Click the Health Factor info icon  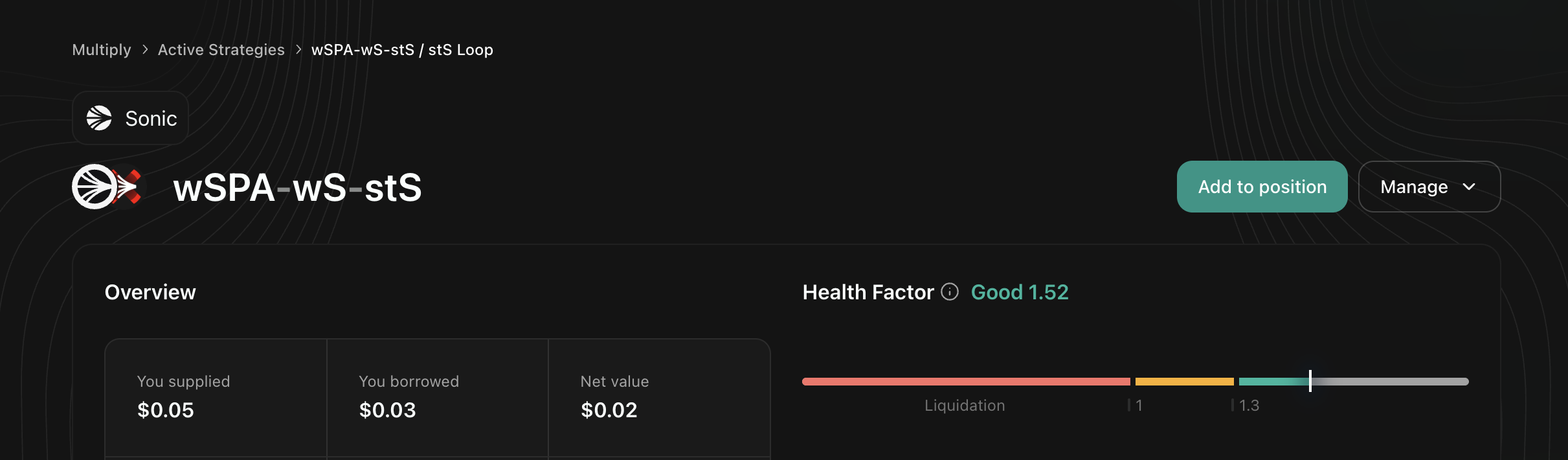(950, 292)
